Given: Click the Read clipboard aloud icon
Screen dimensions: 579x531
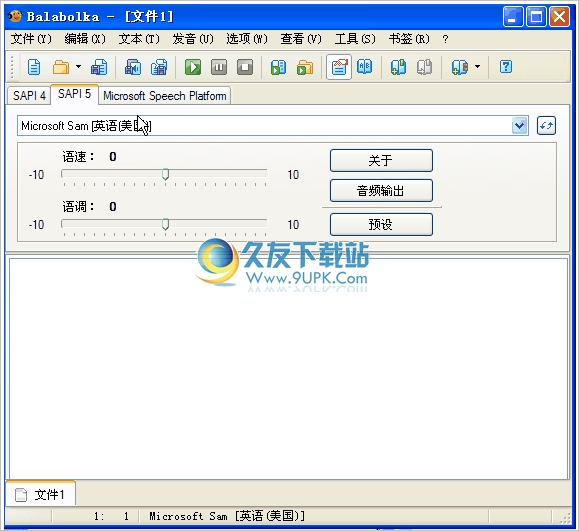Looking at the screenshot, I should (x=278, y=67).
